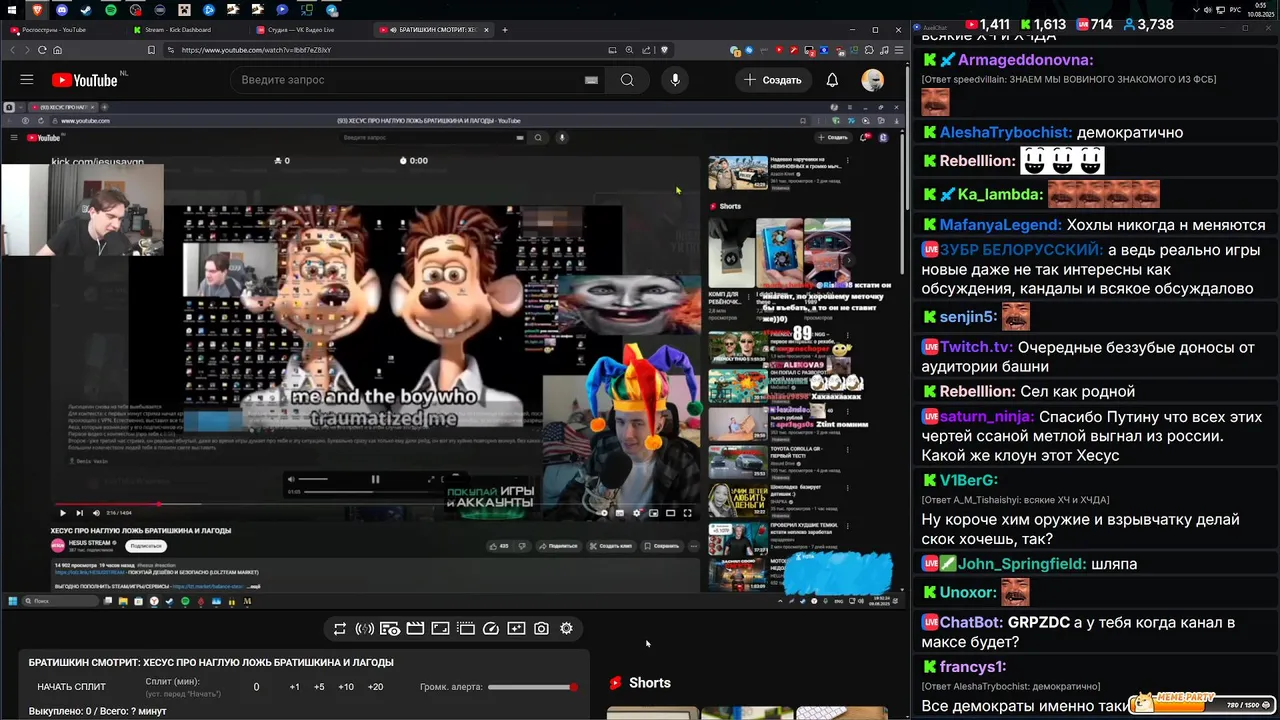Go to browser home page icon
The height and width of the screenshot is (720, 1280).
click(x=58, y=50)
